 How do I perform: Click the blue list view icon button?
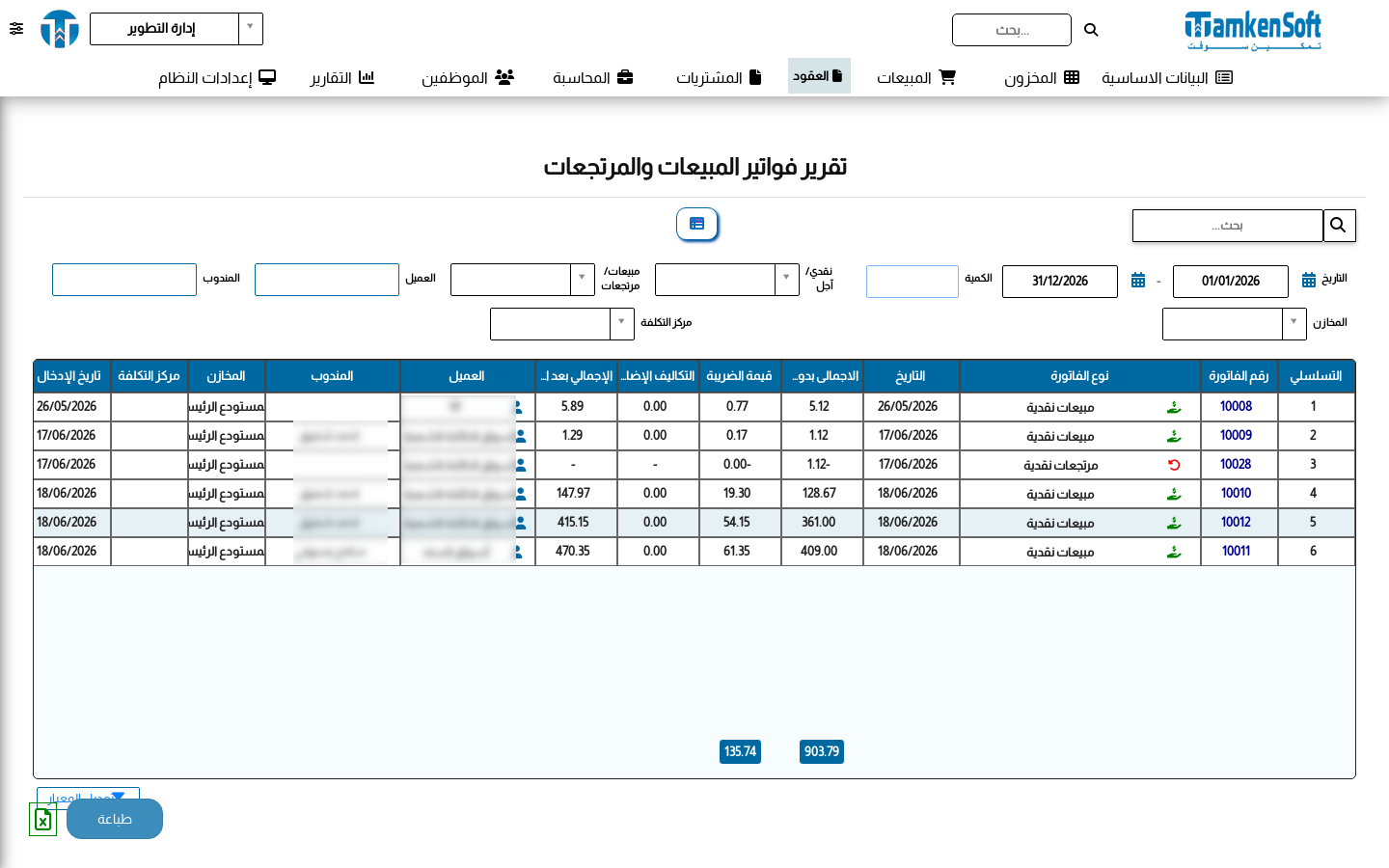coord(697,224)
